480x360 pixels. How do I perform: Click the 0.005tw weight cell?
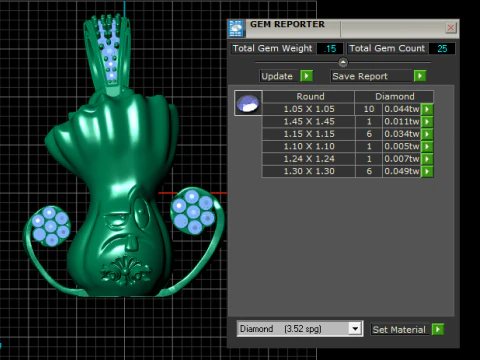pyautogui.click(x=402, y=146)
